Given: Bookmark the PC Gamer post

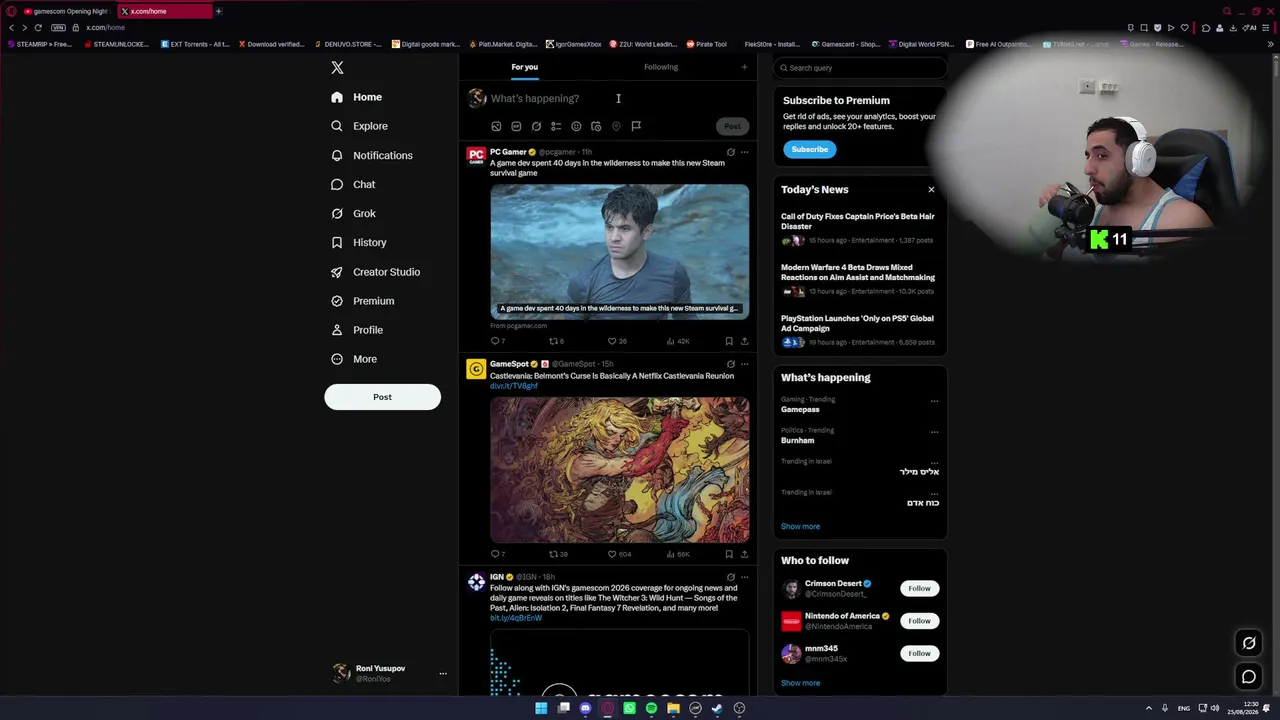Looking at the screenshot, I should [x=729, y=341].
